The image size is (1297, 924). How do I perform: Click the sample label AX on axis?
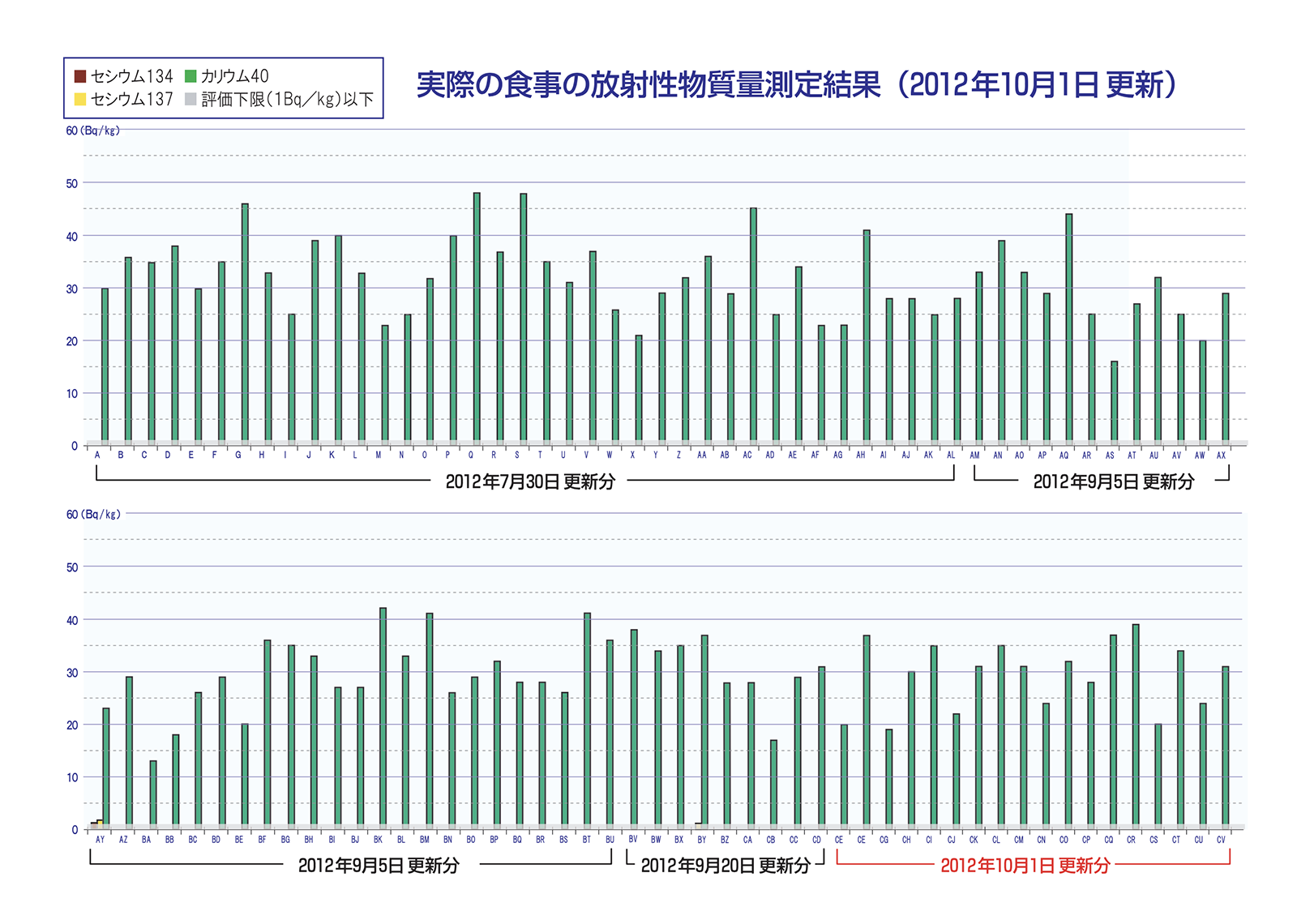[1222, 456]
